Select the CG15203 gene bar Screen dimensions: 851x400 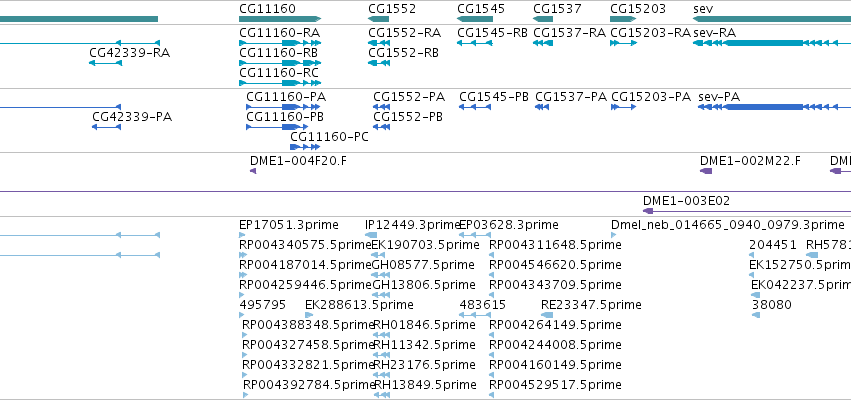click(623, 19)
